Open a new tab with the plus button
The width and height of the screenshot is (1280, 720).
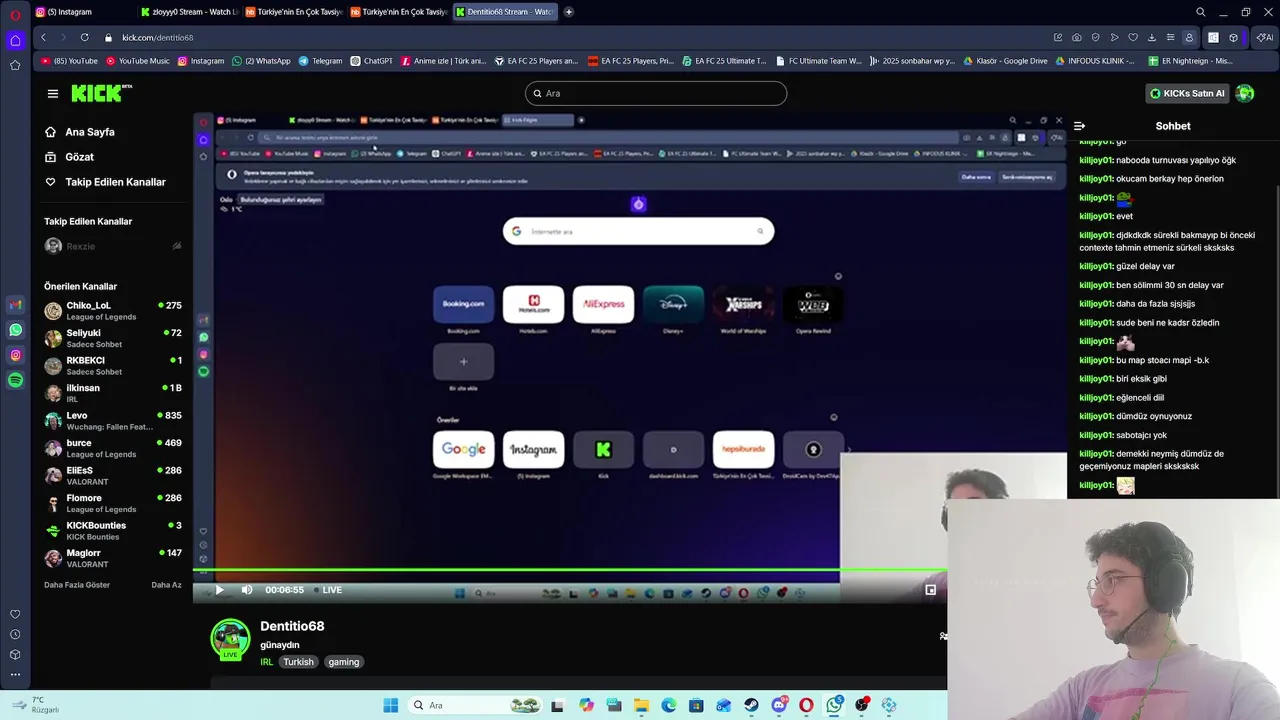click(x=569, y=12)
